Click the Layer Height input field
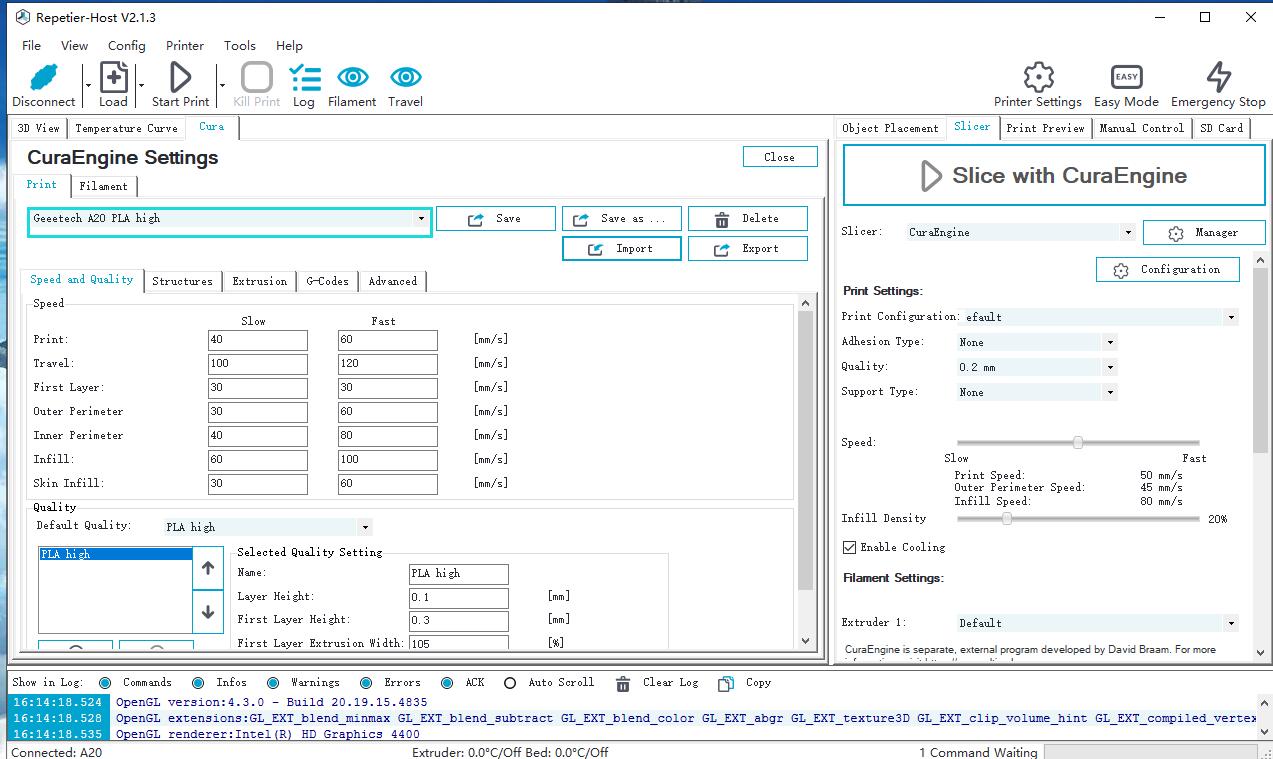The width and height of the screenshot is (1273, 759). (459, 598)
